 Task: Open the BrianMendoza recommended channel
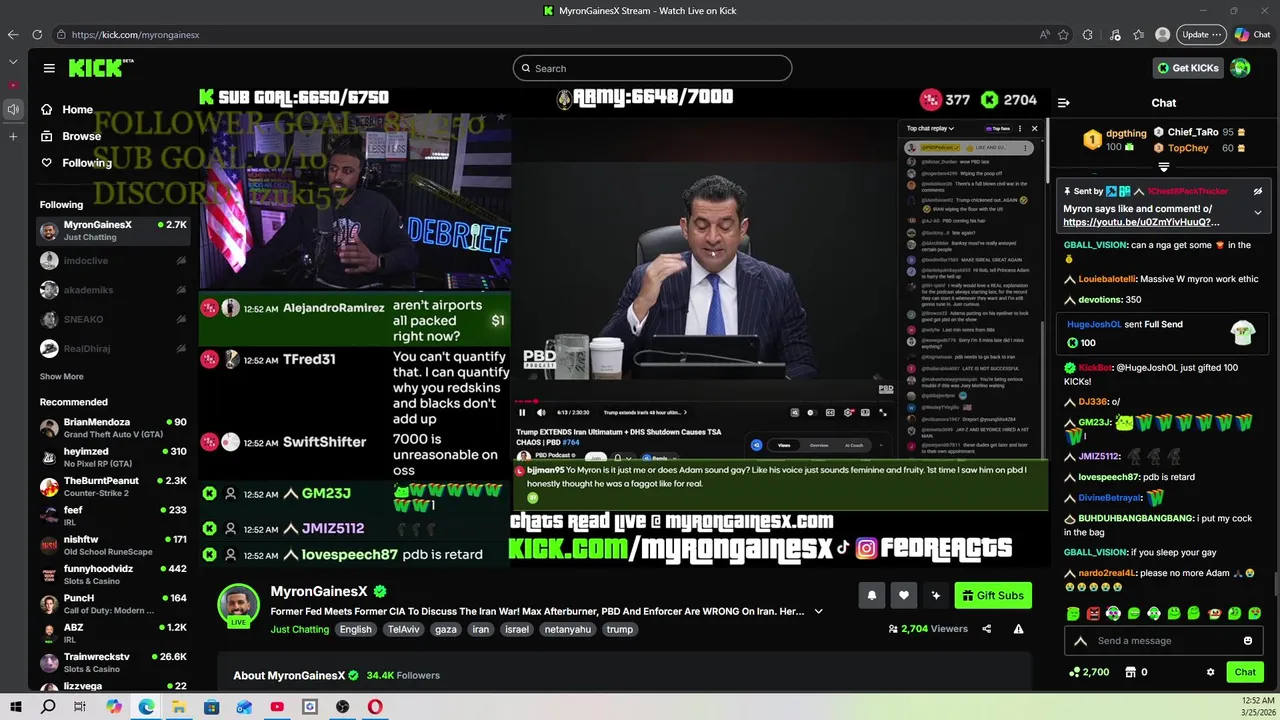click(x=113, y=428)
